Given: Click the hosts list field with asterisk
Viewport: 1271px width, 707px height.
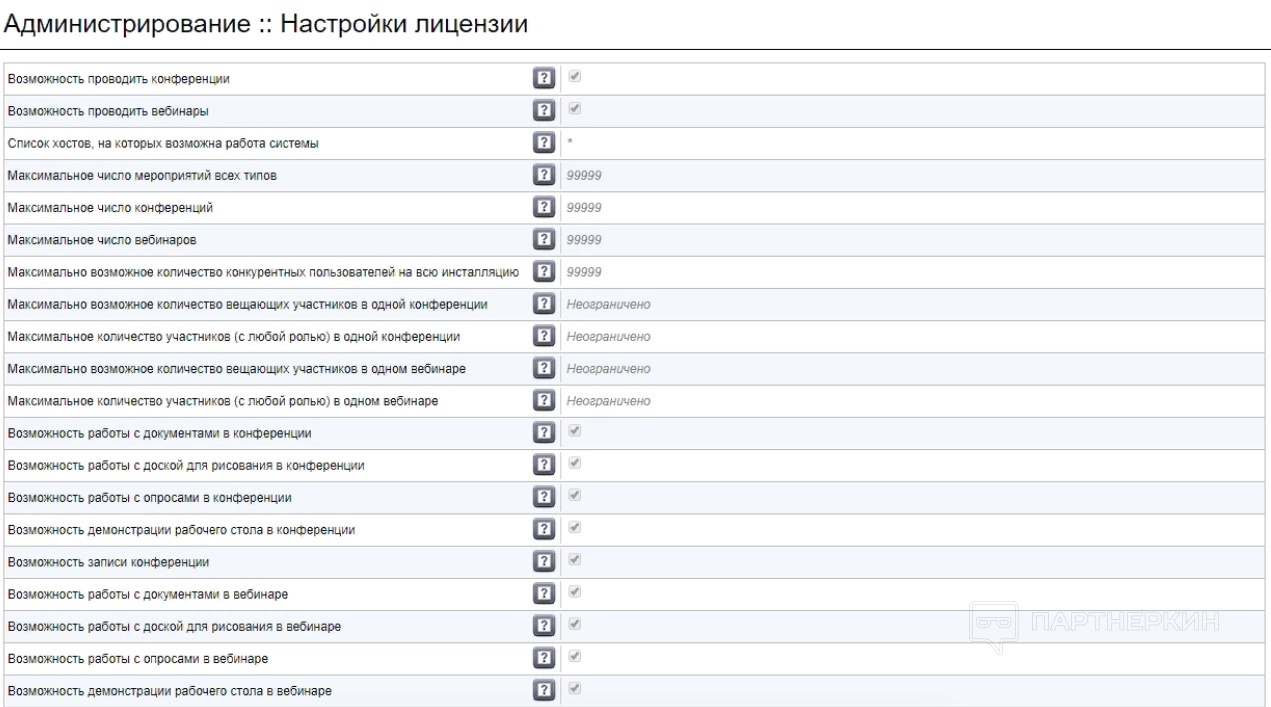Looking at the screenshot, I should pyautogui.click(x=700, y=143).
